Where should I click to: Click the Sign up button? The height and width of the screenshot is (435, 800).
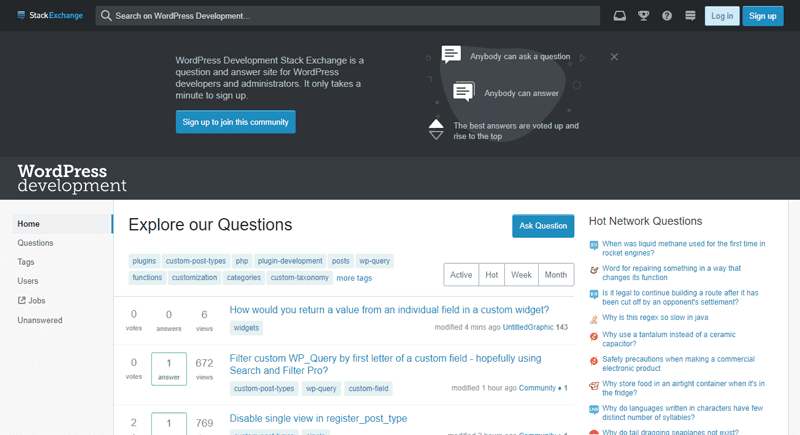[x=763, y=16]
